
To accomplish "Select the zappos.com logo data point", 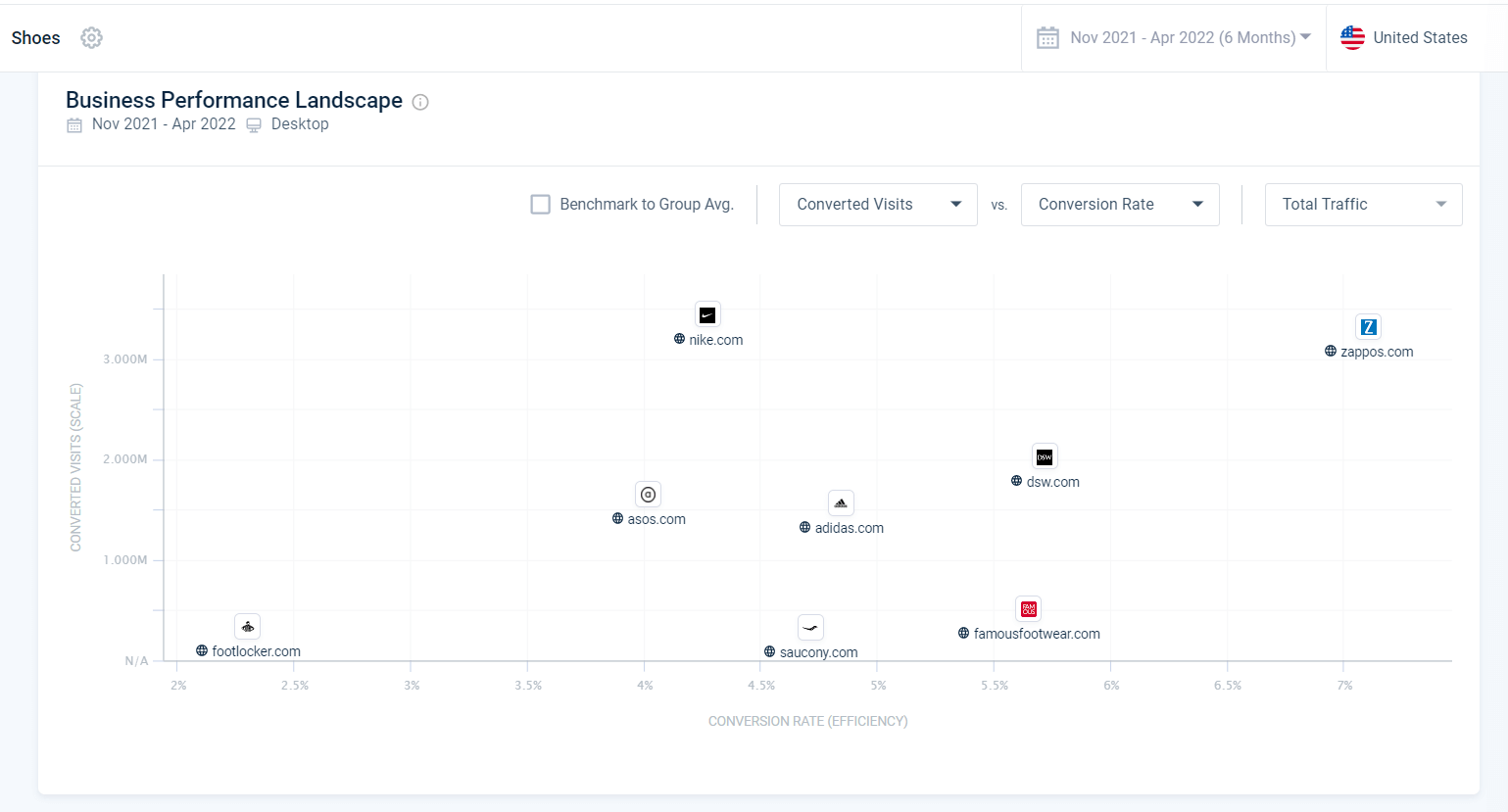I will 1369,326.
